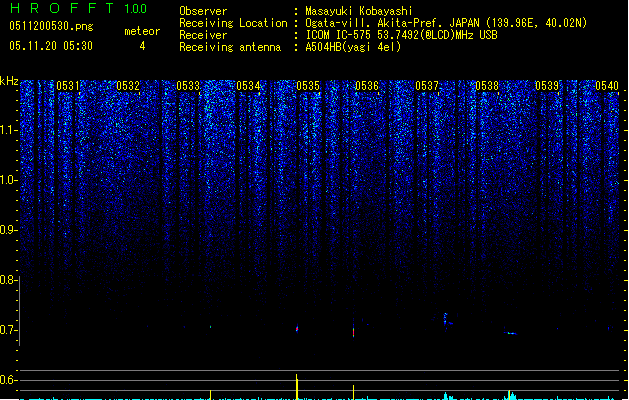
Task: Click observer name Masayuki Kobayashi
Action: click(359, 11)
